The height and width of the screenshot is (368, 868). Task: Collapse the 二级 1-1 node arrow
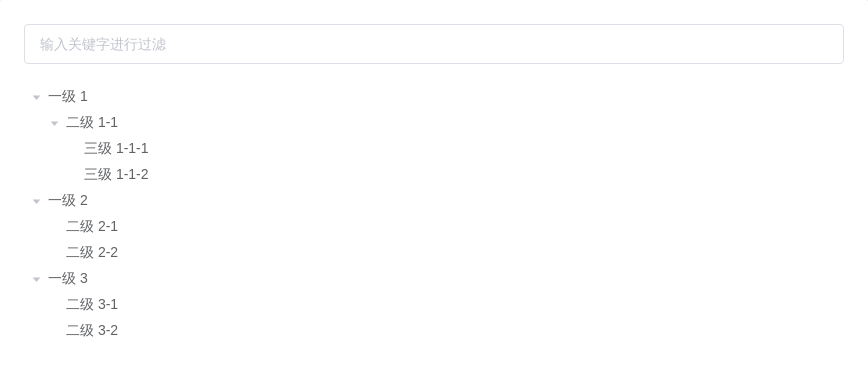(x=54, y=123)
